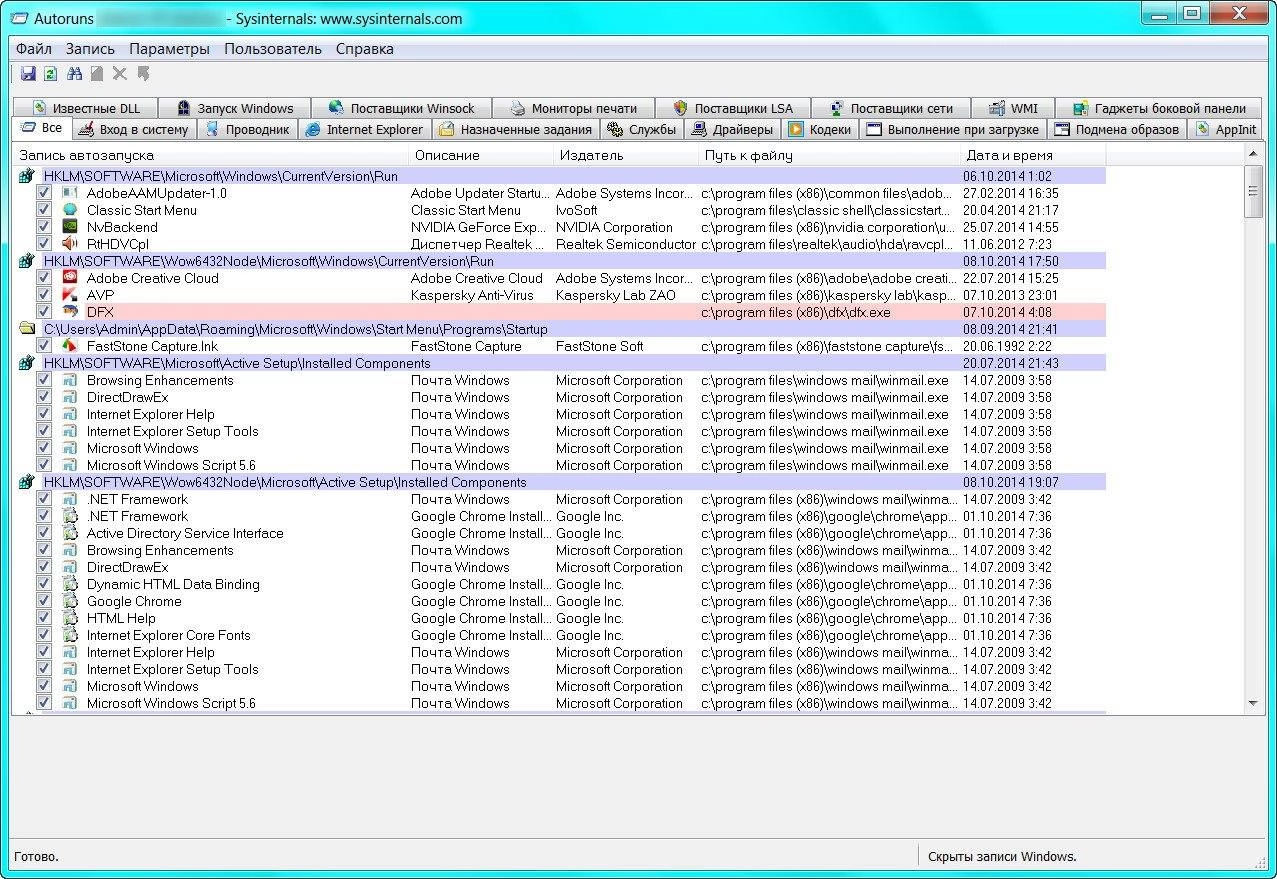Click the Internet Explorer Core Fonts icon

coord(69,635)
